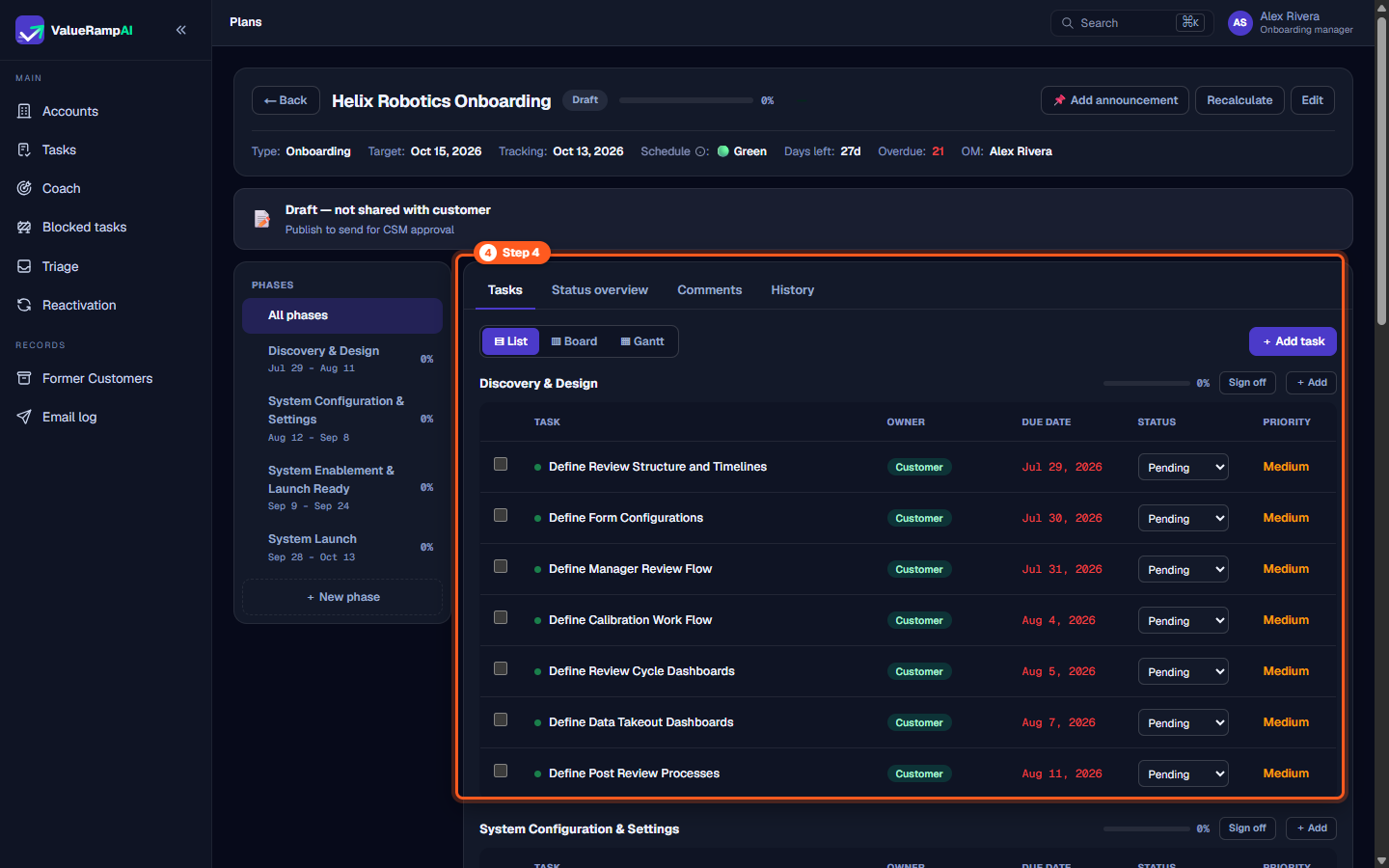
Task: Tick checkbox for Define Manager Review Flow
Action: [501, 566]
